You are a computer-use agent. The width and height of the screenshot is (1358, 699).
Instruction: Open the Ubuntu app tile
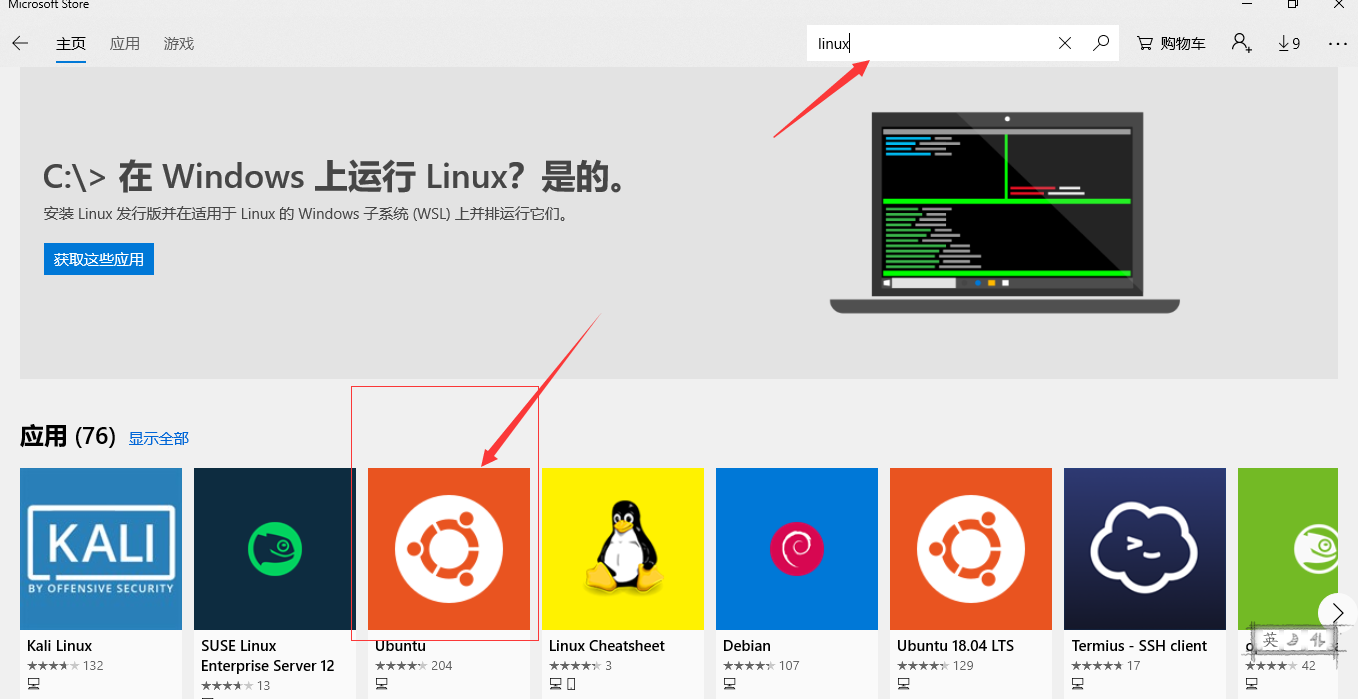[448, 548]
